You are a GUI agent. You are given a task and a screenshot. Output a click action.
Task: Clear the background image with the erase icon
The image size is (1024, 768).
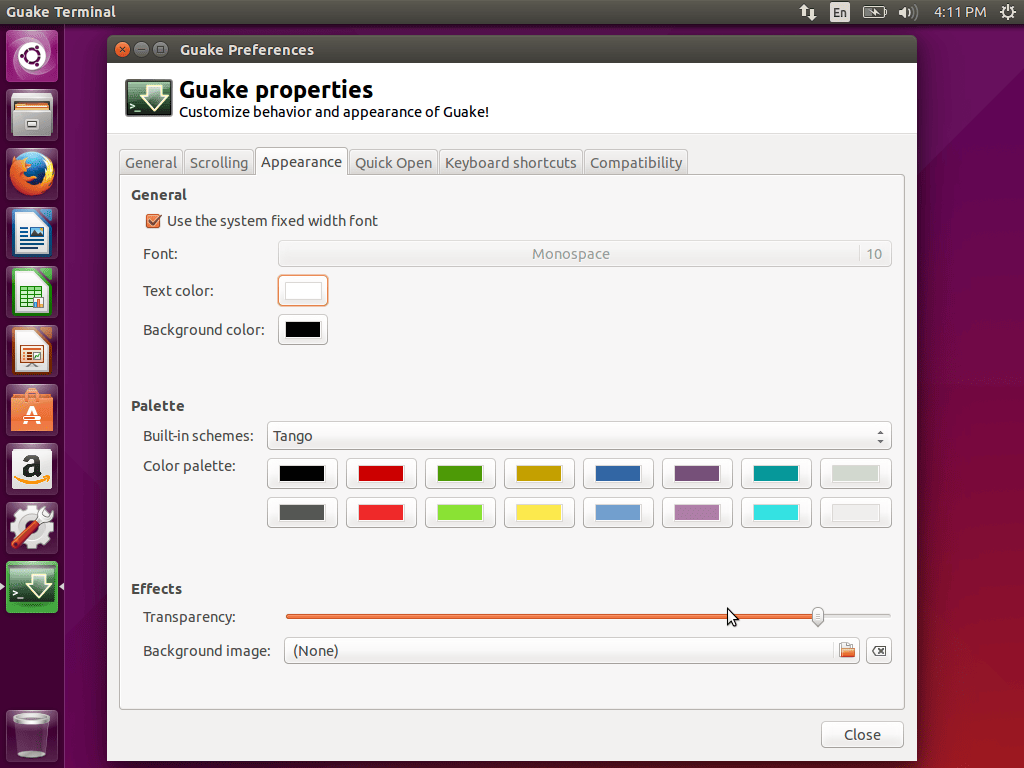coord(878,651)
